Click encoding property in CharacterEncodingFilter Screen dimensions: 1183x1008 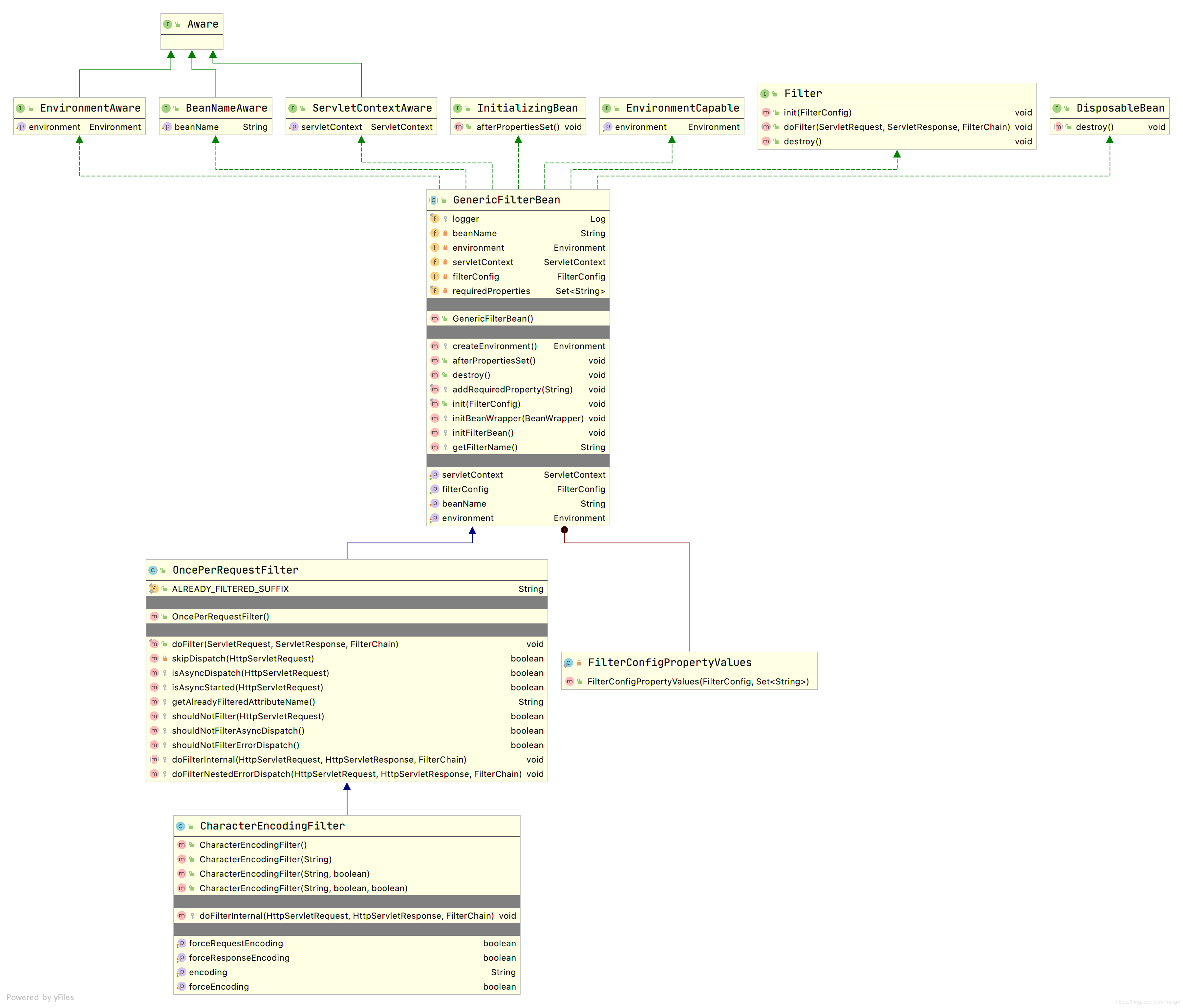click(347, 972)
